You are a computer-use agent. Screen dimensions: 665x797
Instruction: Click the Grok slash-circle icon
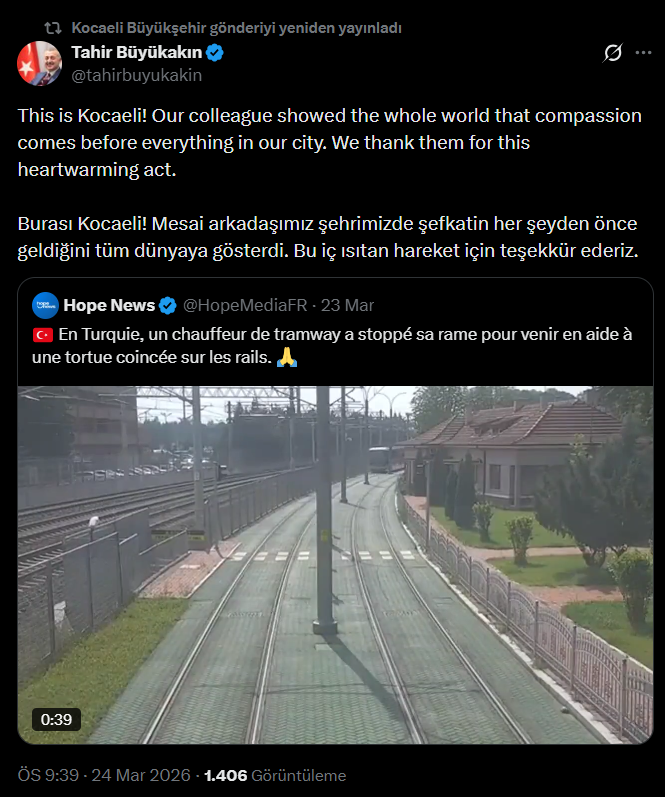[x=613, y=52]
